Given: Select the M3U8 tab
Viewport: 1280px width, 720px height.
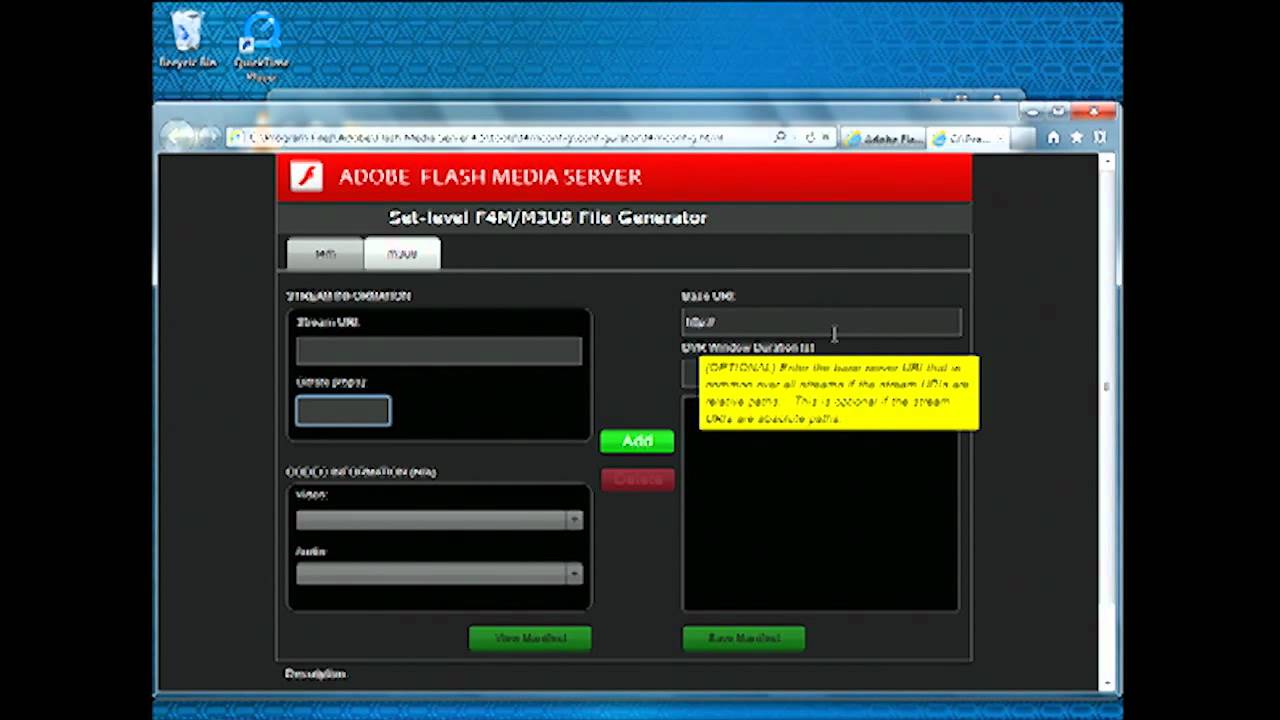Looking at the screenshot, I should point(402,254).
